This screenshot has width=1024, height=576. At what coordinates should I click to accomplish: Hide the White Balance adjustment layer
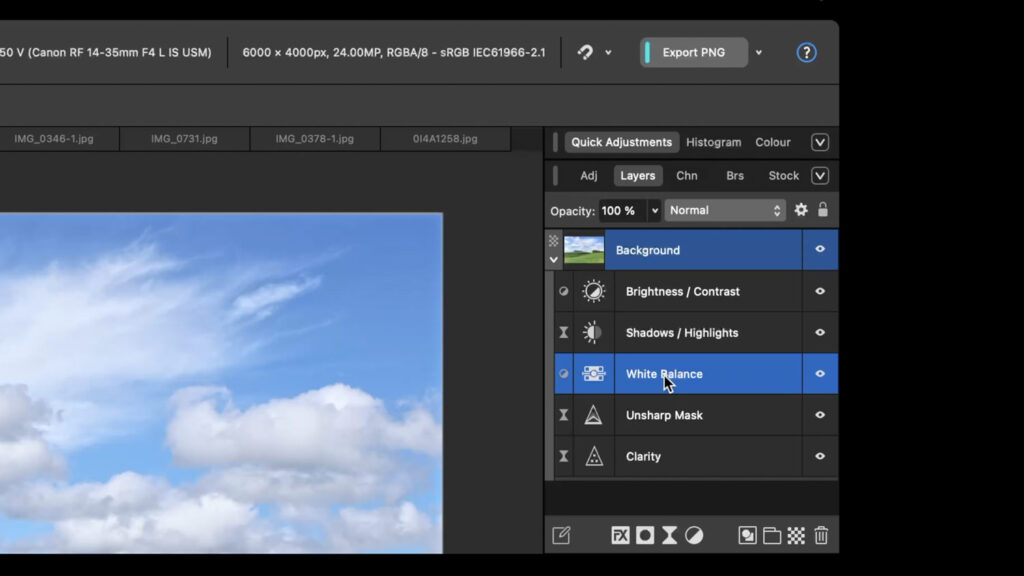point(819,373)
